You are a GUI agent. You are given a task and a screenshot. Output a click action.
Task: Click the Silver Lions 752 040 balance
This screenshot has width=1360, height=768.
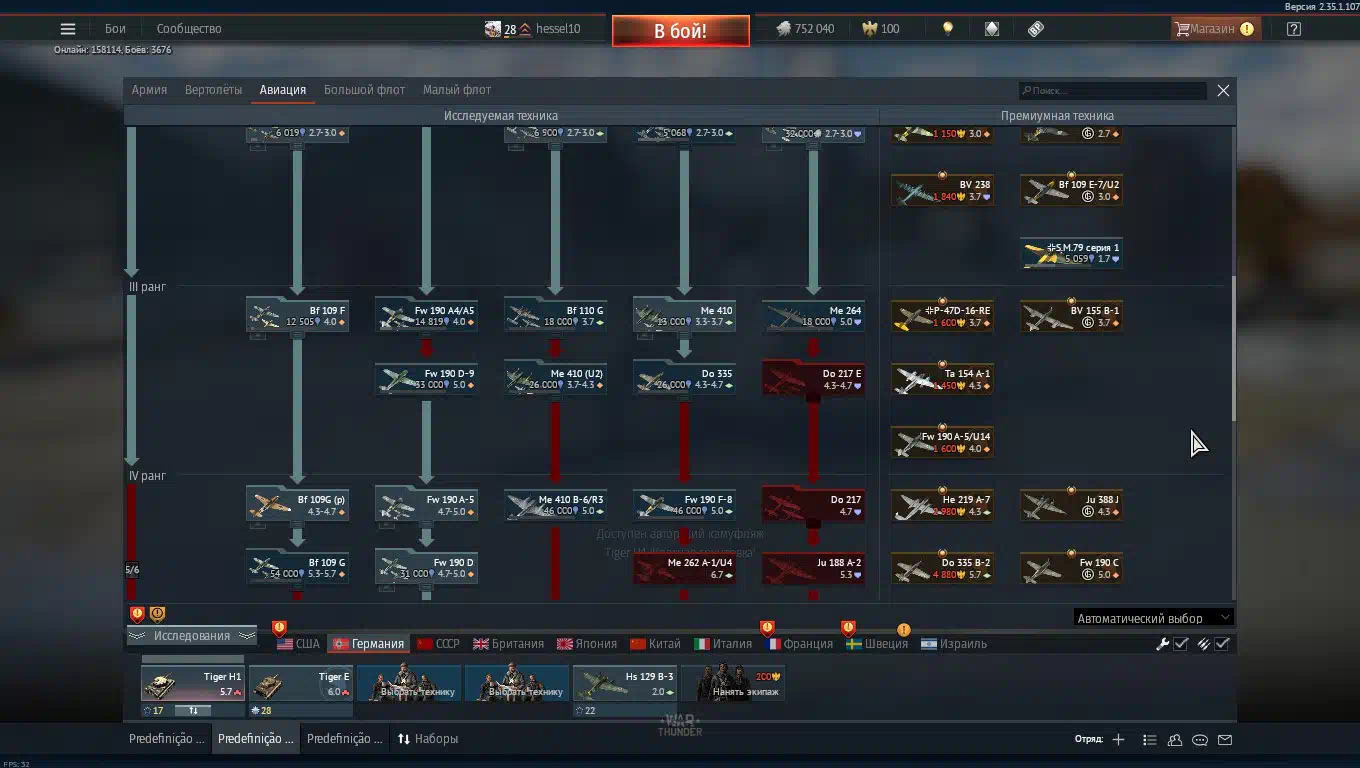coord(805,29)
